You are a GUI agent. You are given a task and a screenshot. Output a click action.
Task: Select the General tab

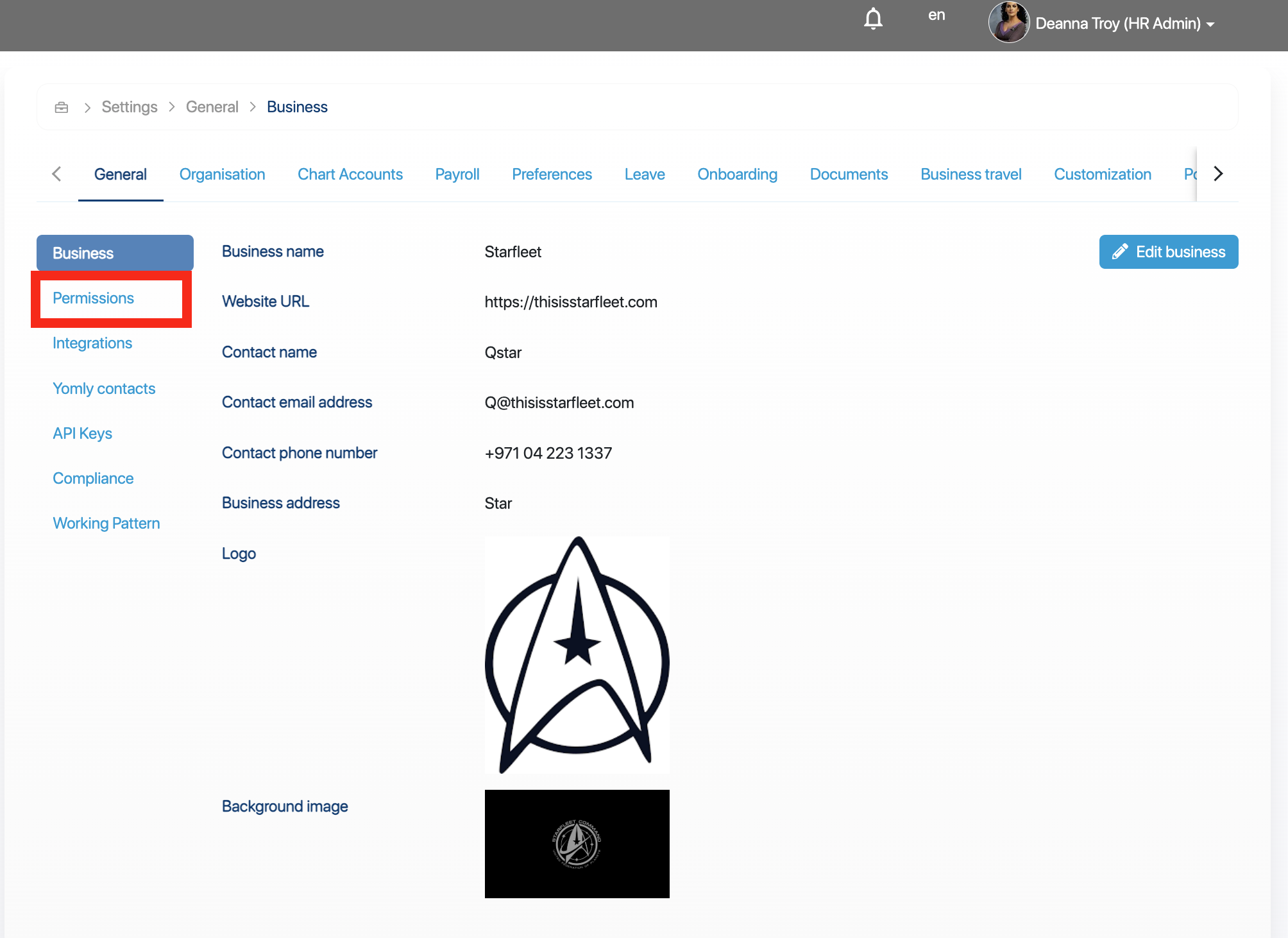pyautogui.click(x=121, y=175)
